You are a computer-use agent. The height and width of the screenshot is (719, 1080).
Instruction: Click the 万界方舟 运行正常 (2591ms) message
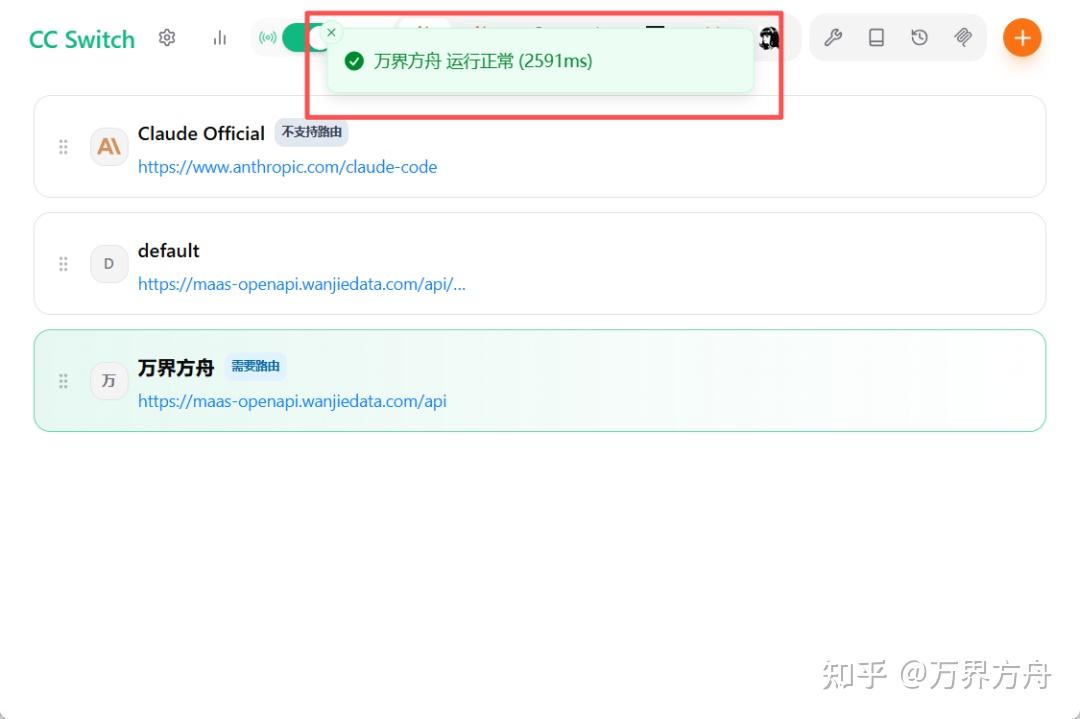483,61
